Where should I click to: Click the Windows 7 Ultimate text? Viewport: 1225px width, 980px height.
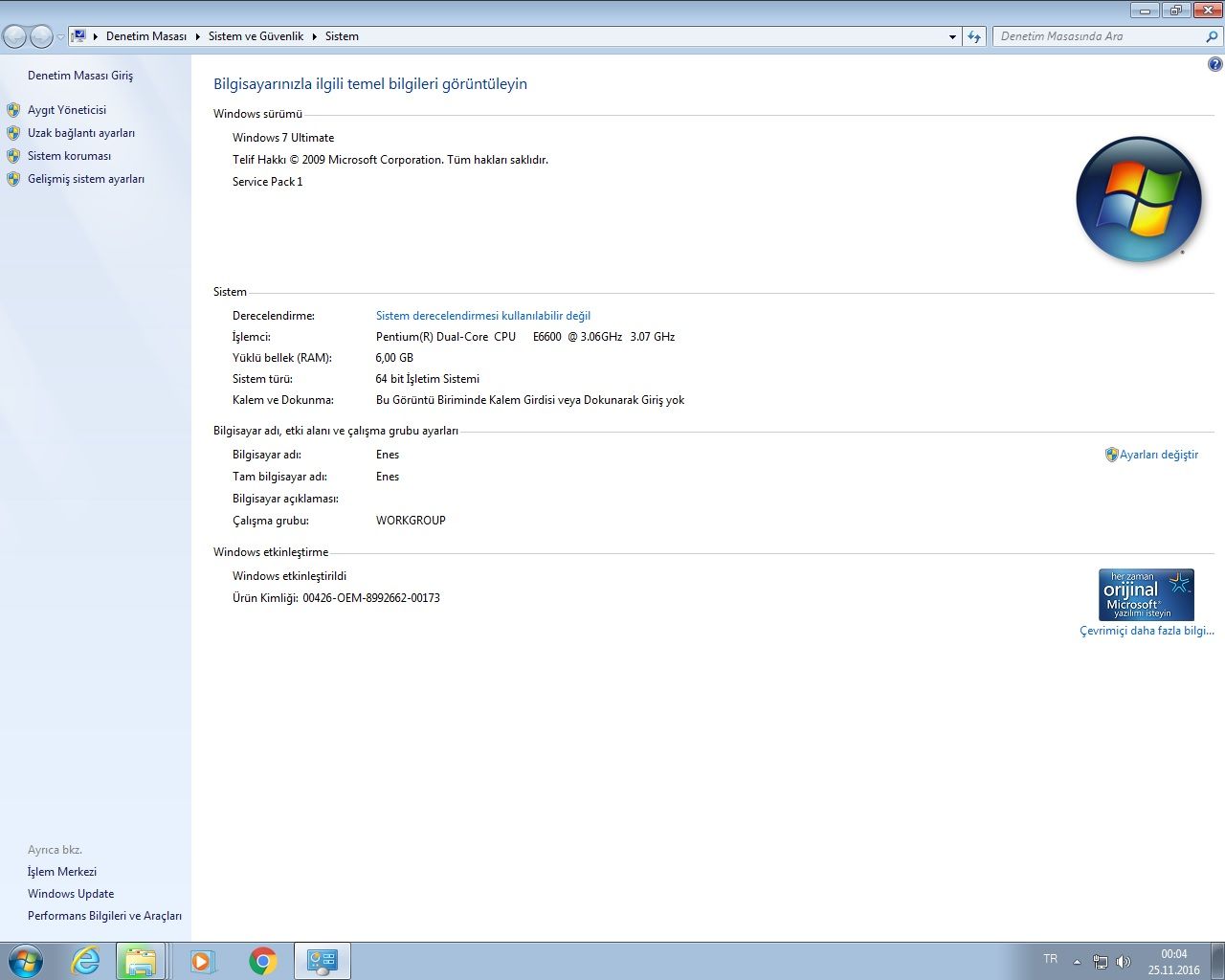[x=283, y=138]
